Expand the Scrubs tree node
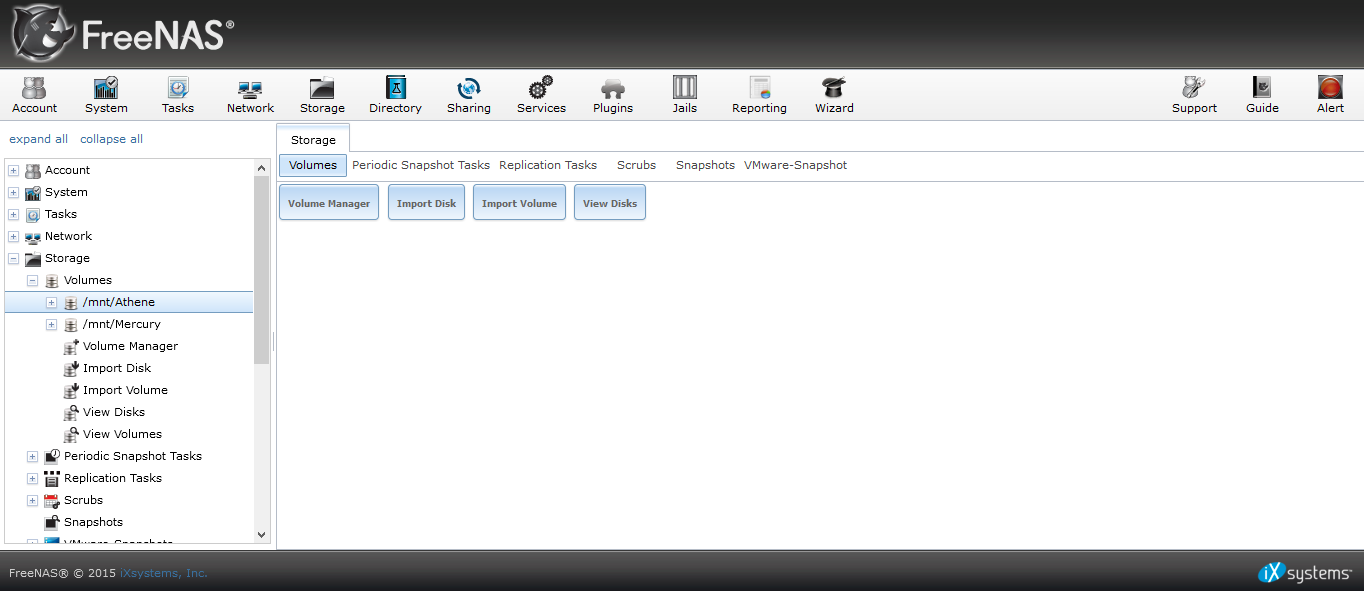This screenshot has width=1364, height=591. tap(33, 501)
